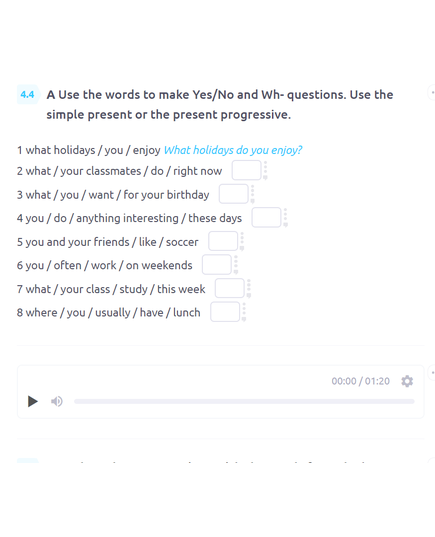The image size is (435, 537).
Task: Open dotted hint icon beside question 7
Action: (249, 288)
